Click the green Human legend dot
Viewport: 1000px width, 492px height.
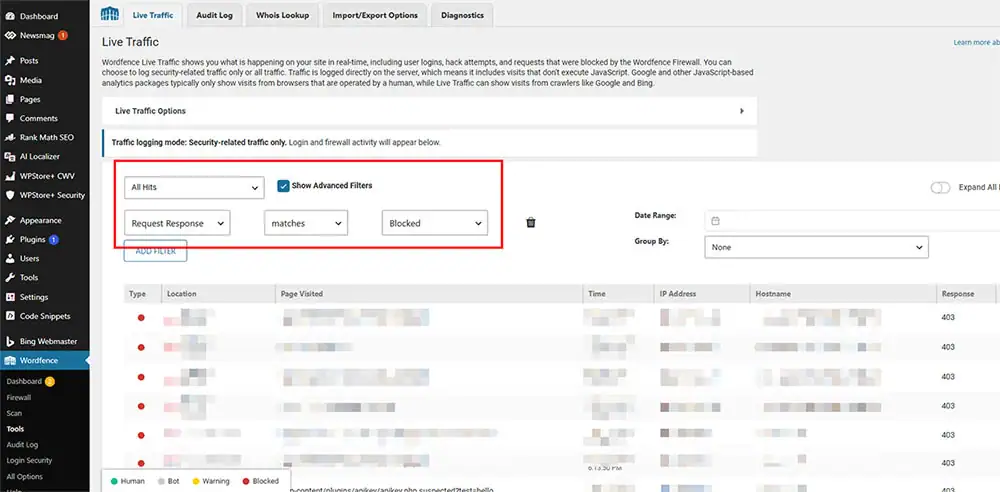114,481
